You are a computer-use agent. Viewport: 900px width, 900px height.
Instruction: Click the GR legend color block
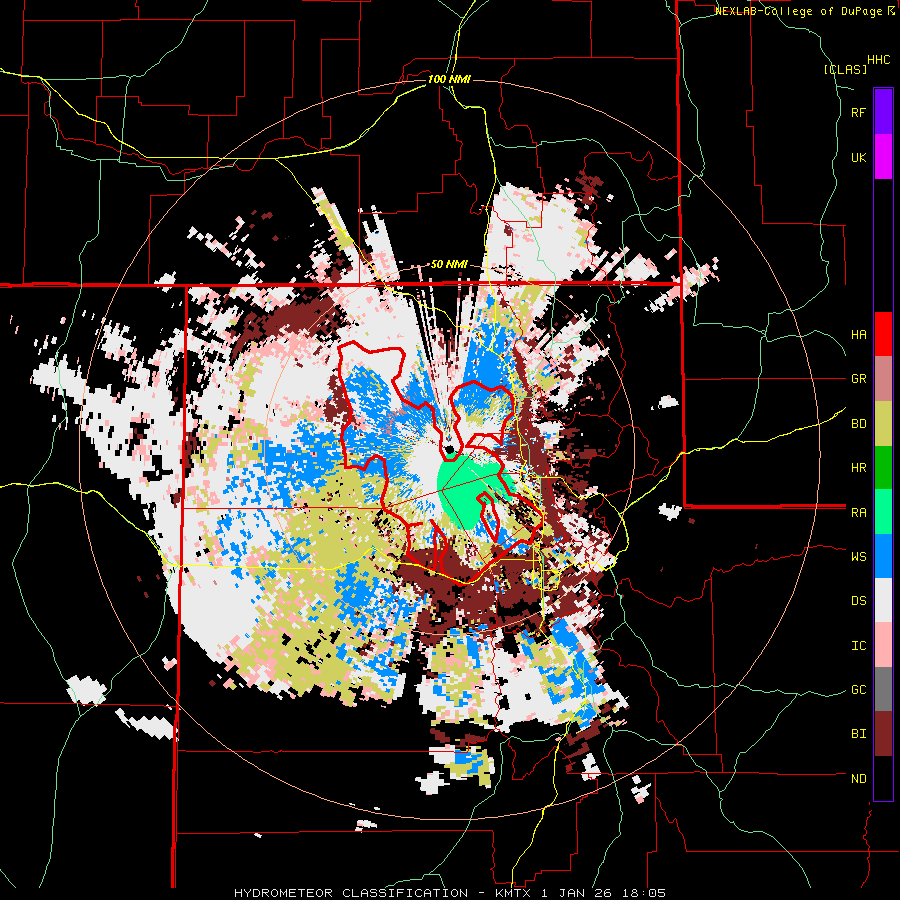pyautogui.click(x=883, y=379)
